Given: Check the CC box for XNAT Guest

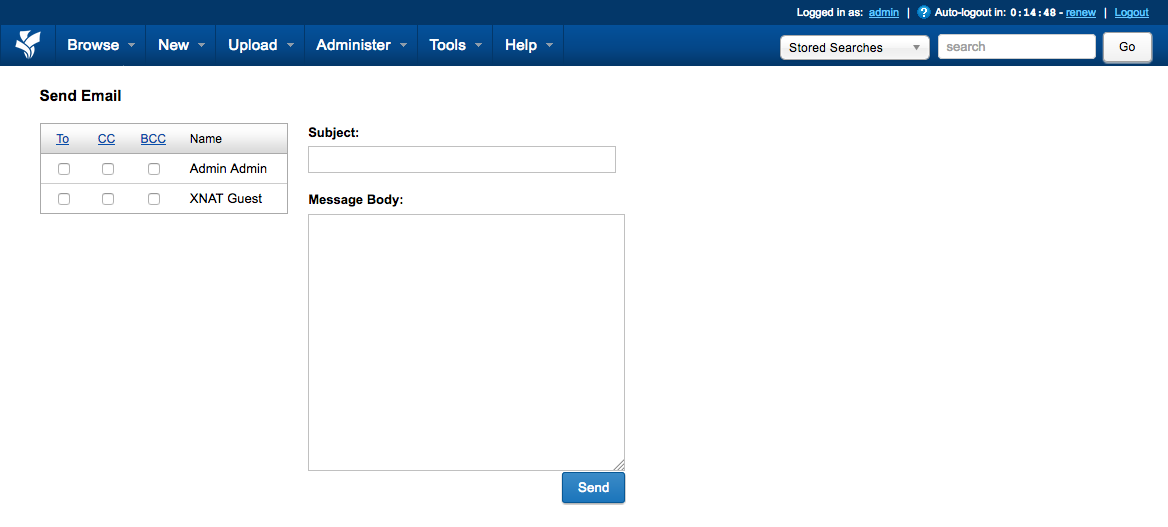Looking at the screenshot, I should (108, 199).
